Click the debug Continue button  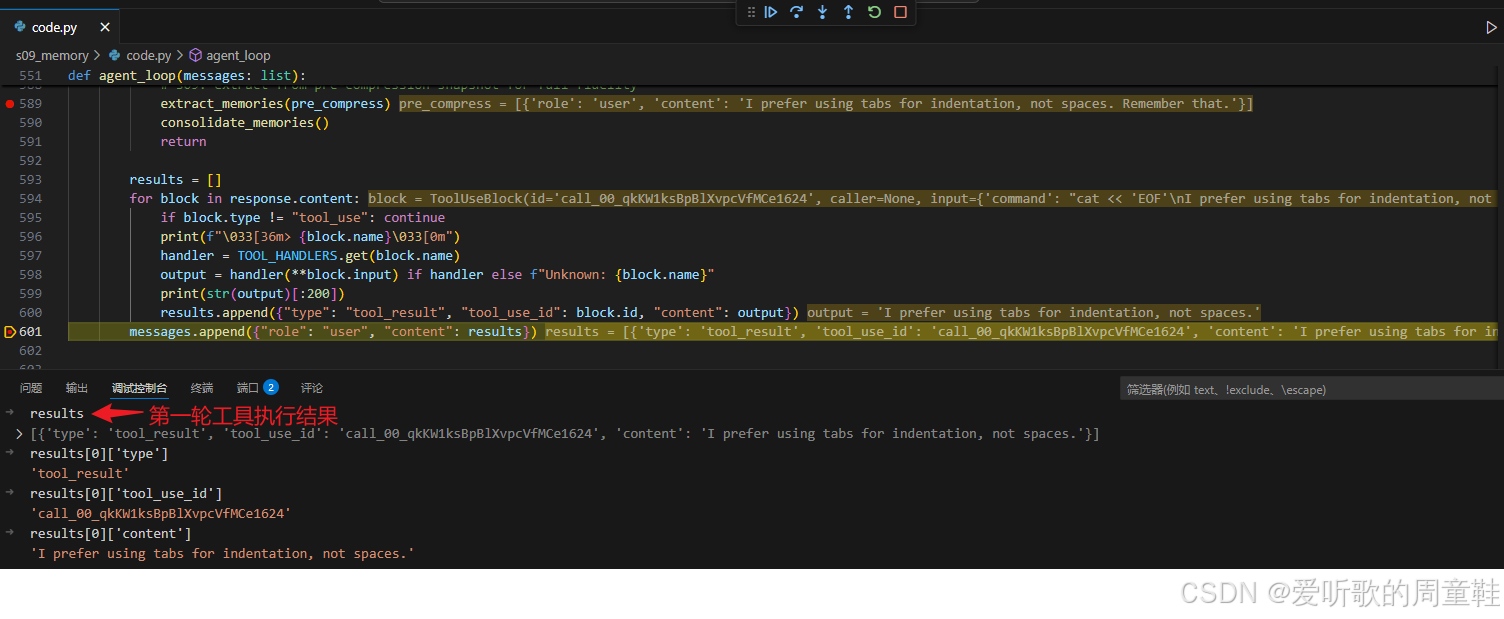pos(771,12)
